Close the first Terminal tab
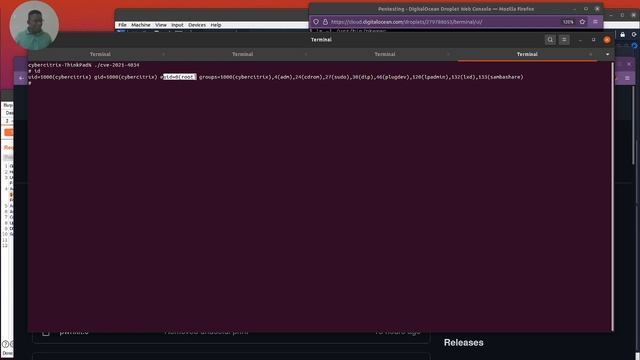This screenshot has width=640, height=360. (x=164, y=54)
